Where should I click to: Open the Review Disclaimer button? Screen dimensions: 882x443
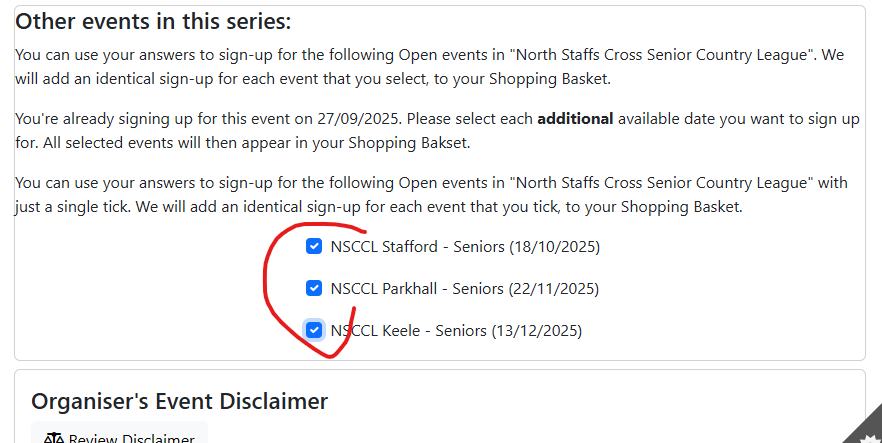(x=119, y=433)
